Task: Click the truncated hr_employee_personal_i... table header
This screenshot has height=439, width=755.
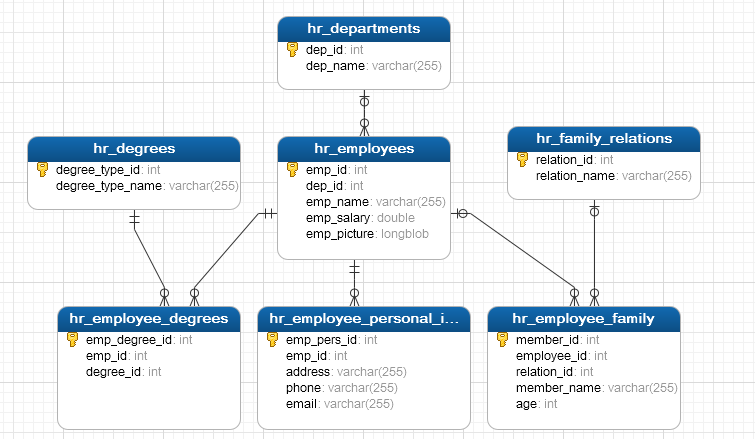Action: coord(364,319)
